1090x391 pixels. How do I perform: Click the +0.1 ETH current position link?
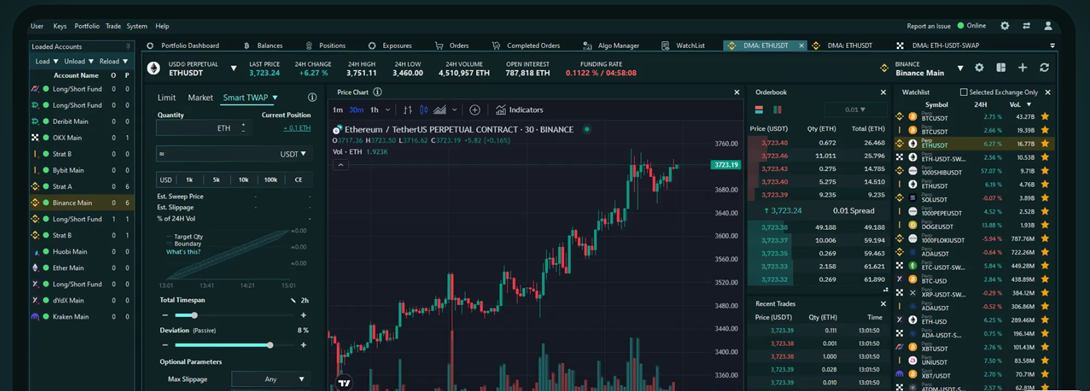pos(297,128)
